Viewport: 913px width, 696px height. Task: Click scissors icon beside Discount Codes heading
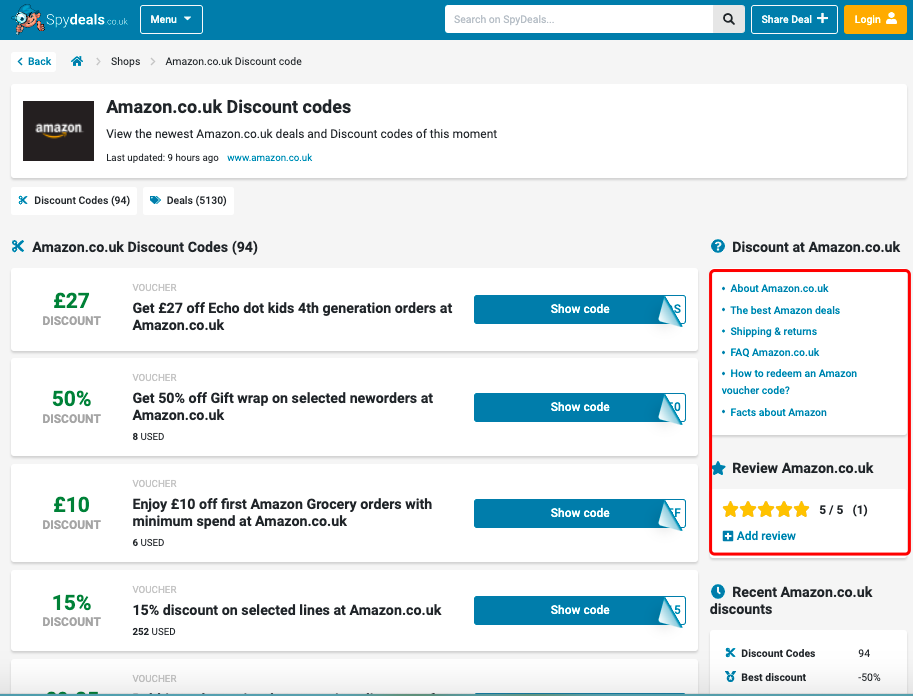(x=18, y=246)
